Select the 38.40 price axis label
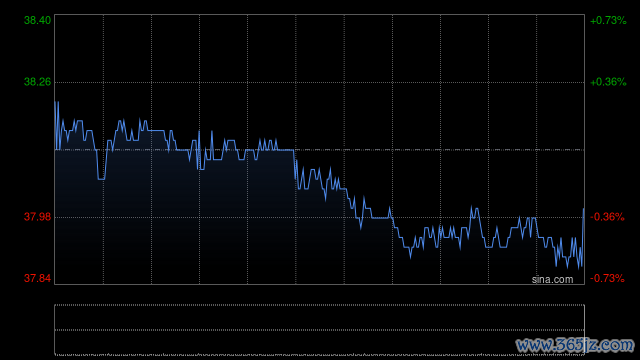 point(38,20)
